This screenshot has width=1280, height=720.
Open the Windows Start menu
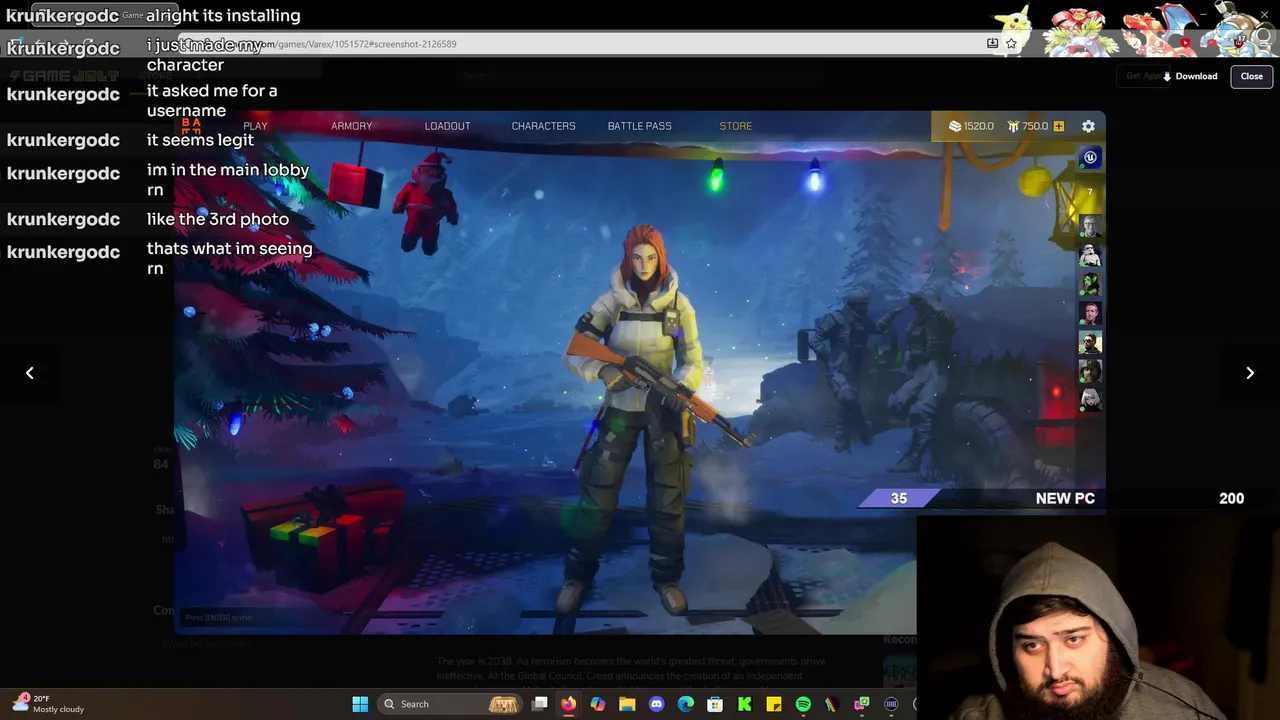click(x=360, y=704)
